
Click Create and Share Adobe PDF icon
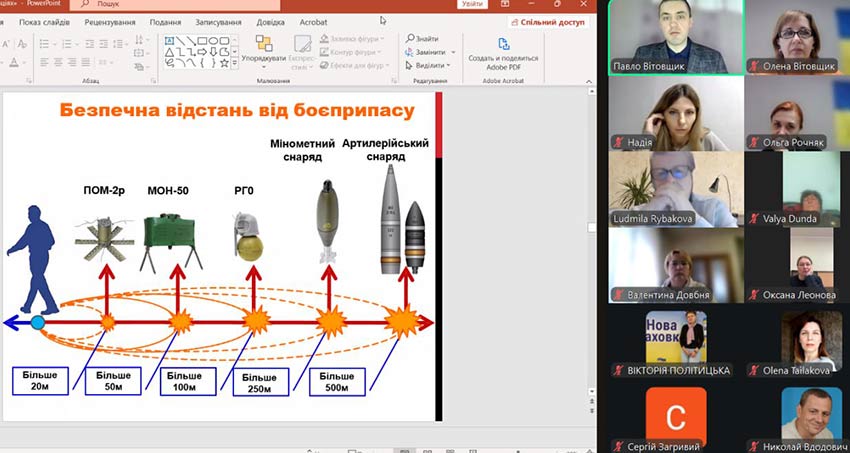click(x=503, y=44)
